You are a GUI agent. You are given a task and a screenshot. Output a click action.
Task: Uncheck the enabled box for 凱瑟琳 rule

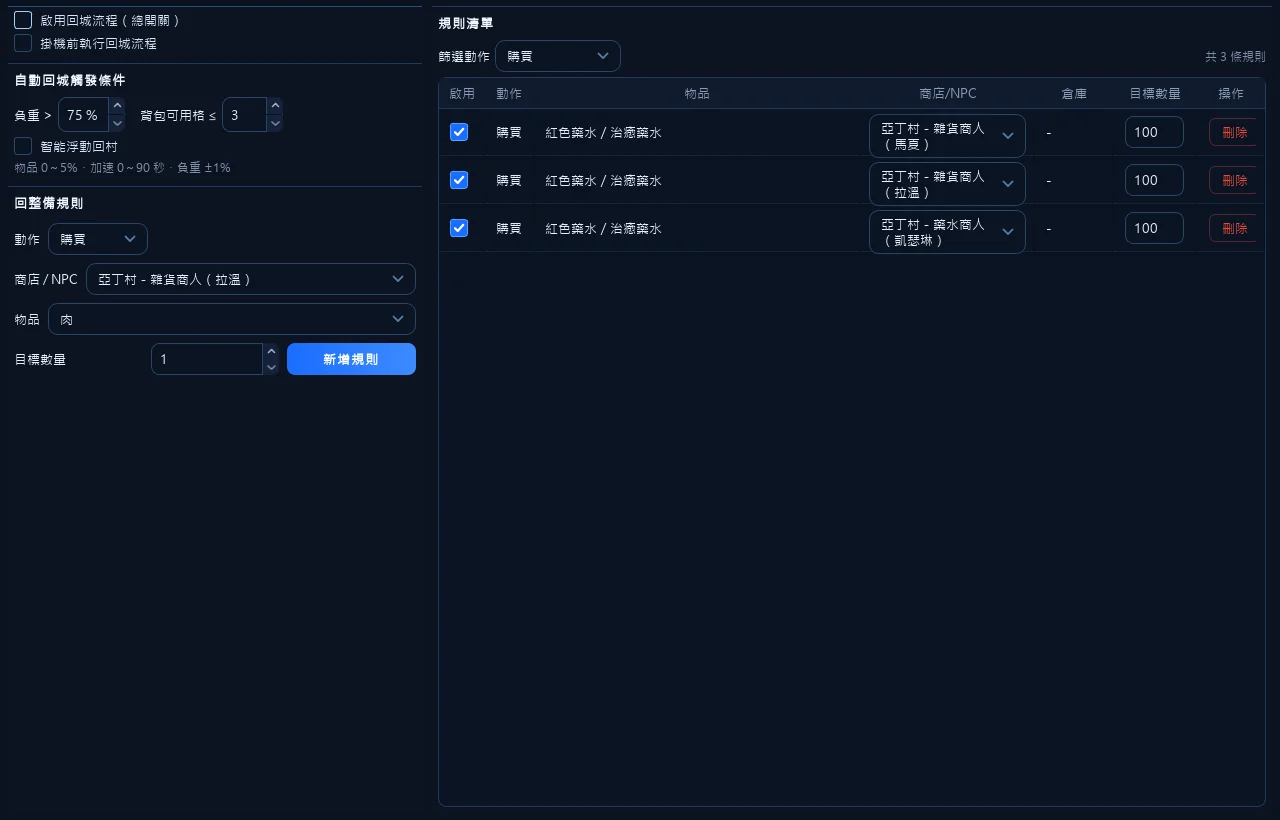pos(459,228)
